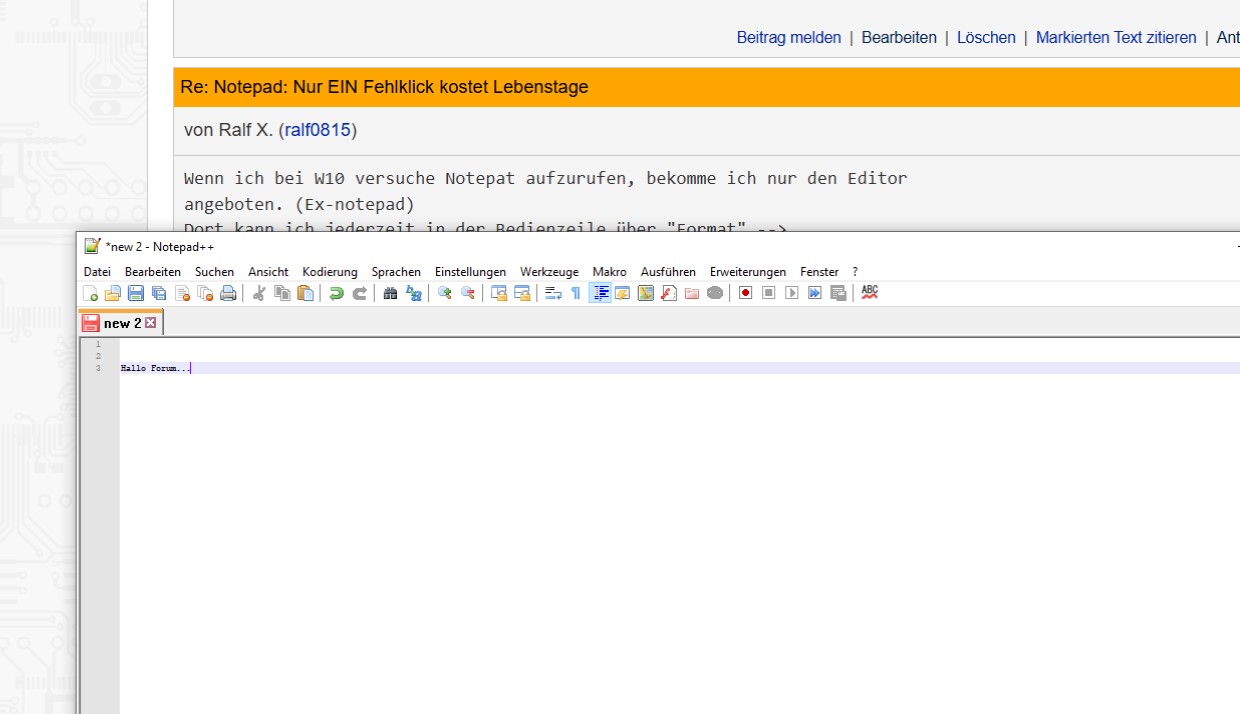The height and width of the screenshot is (714, 1240).
Task: Start macro recording with red dot icon
Action: 745,293
